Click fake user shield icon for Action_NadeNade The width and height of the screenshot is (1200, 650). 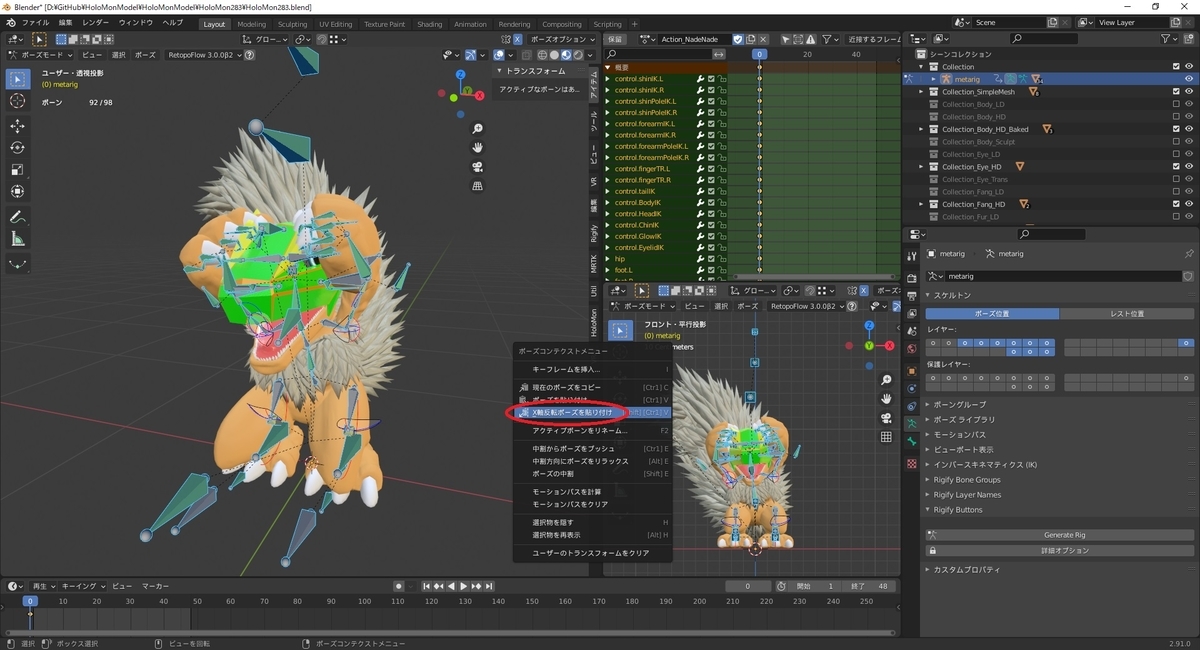pos(738,39)
